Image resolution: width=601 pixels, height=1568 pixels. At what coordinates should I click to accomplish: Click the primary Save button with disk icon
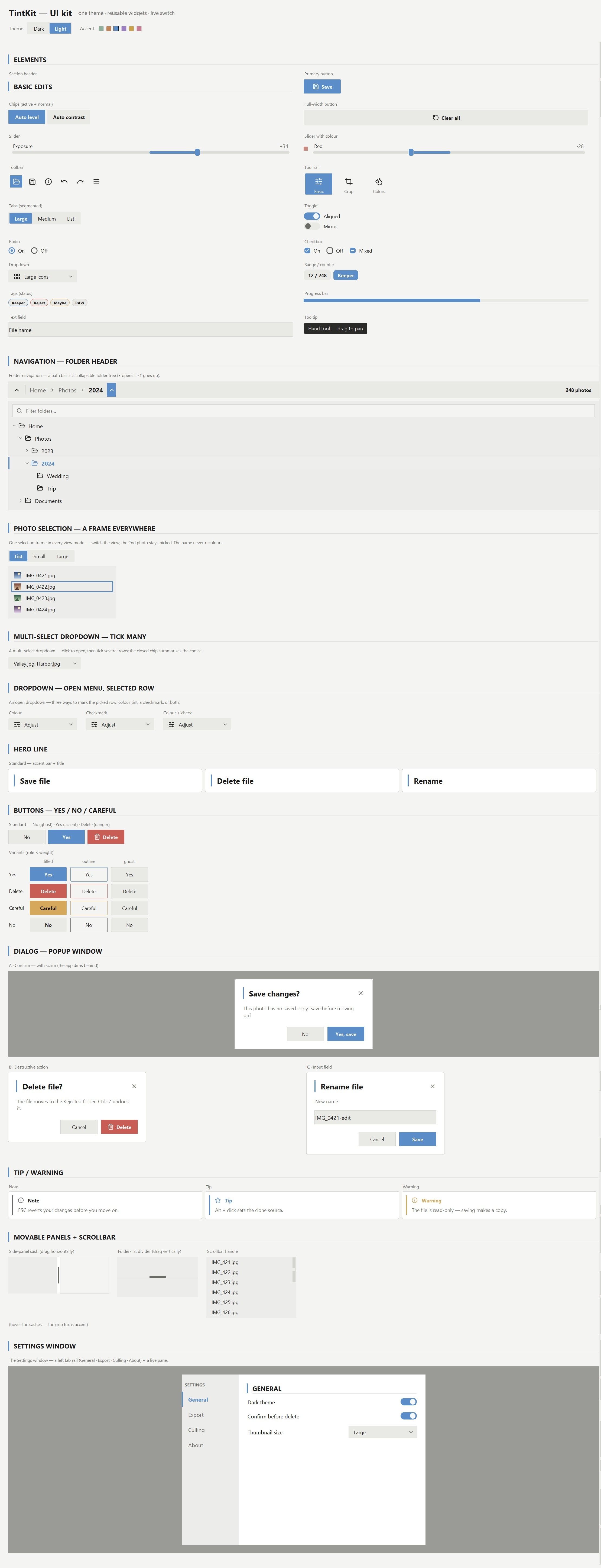click(x=322, y=86)
